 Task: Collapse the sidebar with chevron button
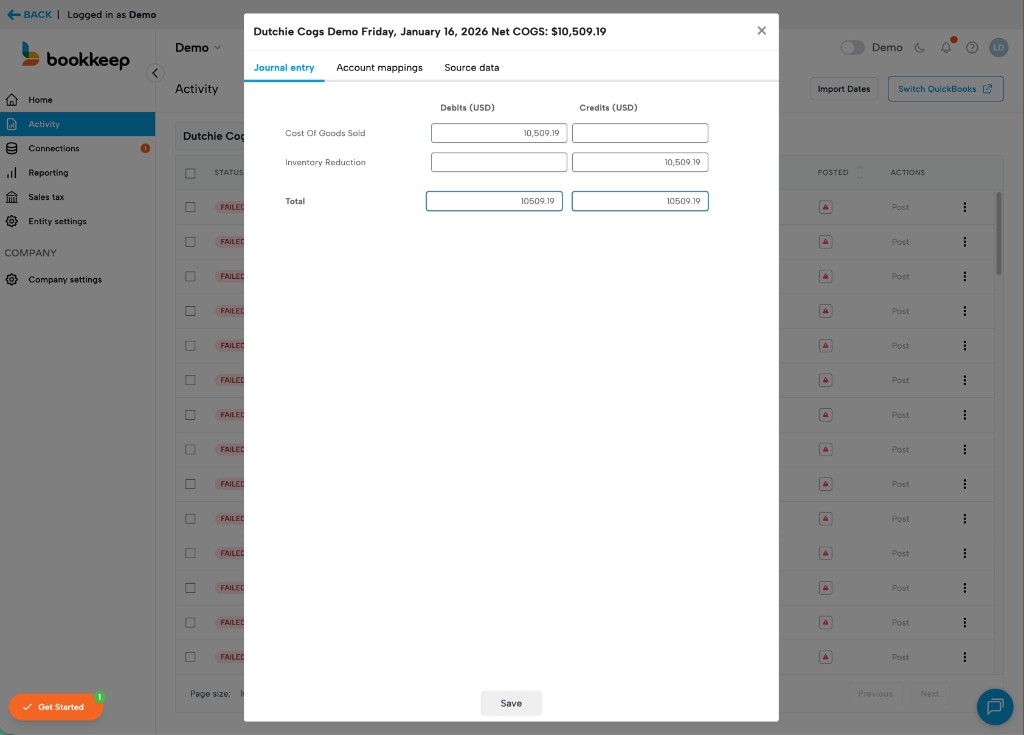(155, 73)
